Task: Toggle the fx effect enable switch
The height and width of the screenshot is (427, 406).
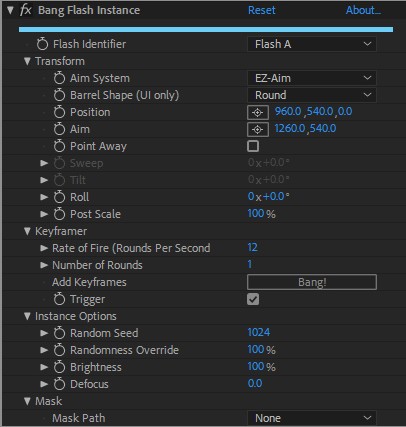Action: tap(26, 10)
